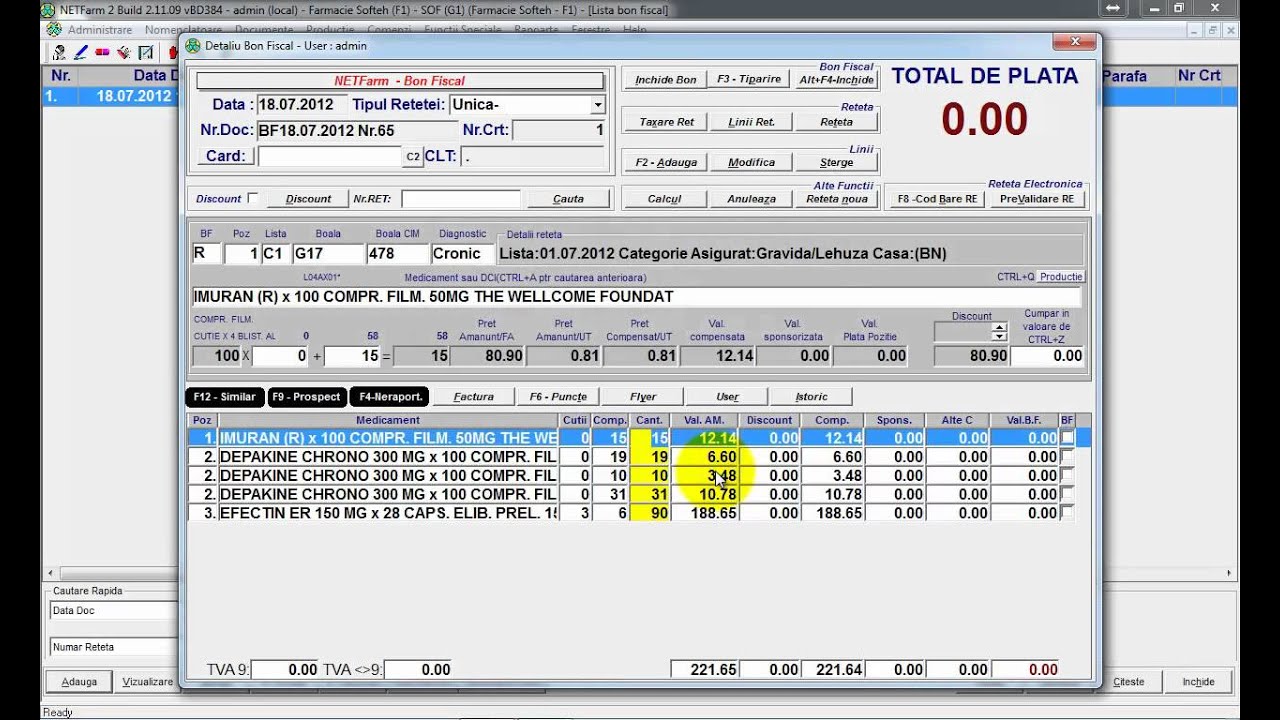The image size is (1280, 720).
Task: Increase Discount with spinner up arrow
Action: (x=998, y=327)
